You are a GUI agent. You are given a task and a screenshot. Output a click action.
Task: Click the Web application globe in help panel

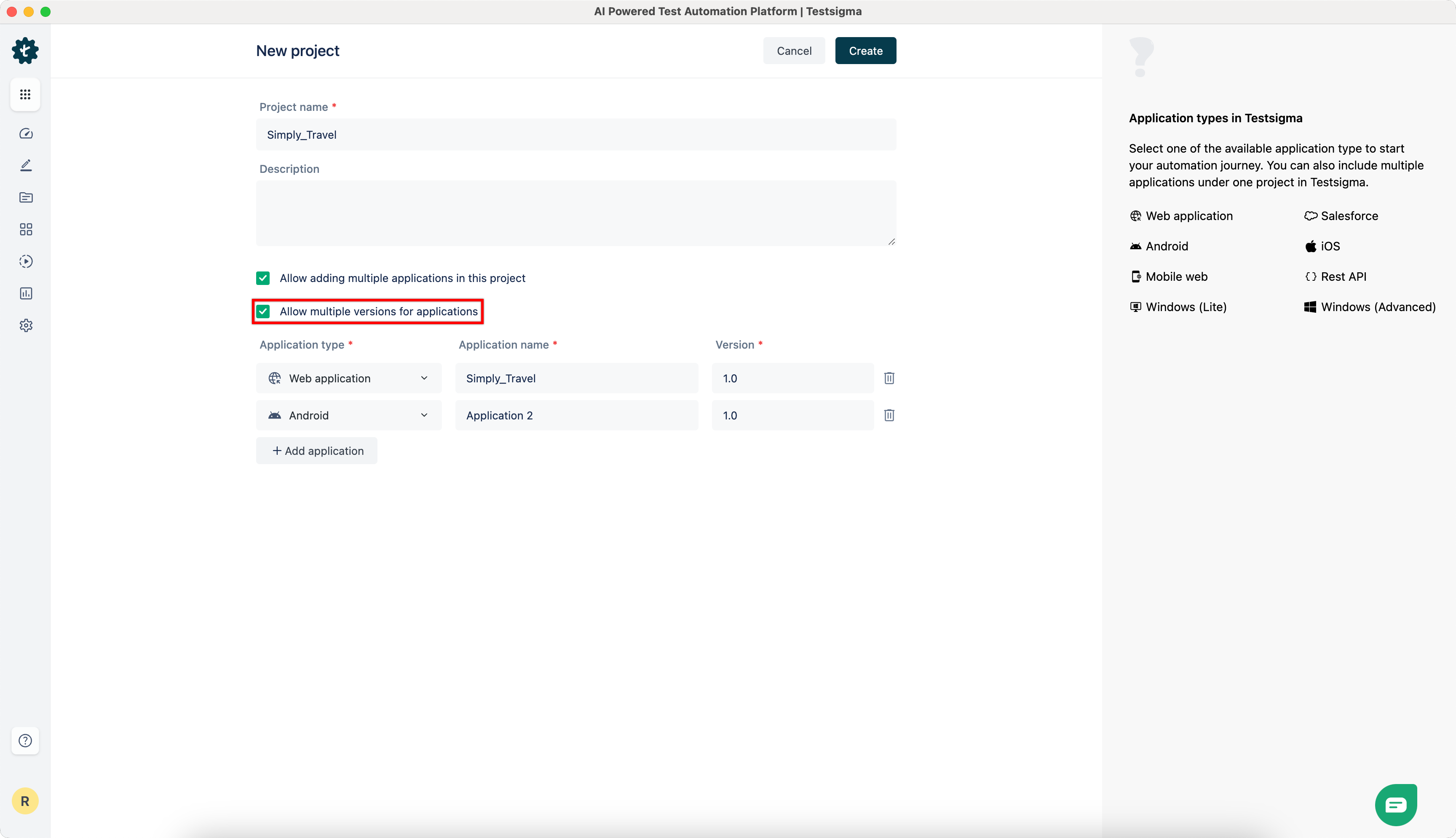(1136, 216)
